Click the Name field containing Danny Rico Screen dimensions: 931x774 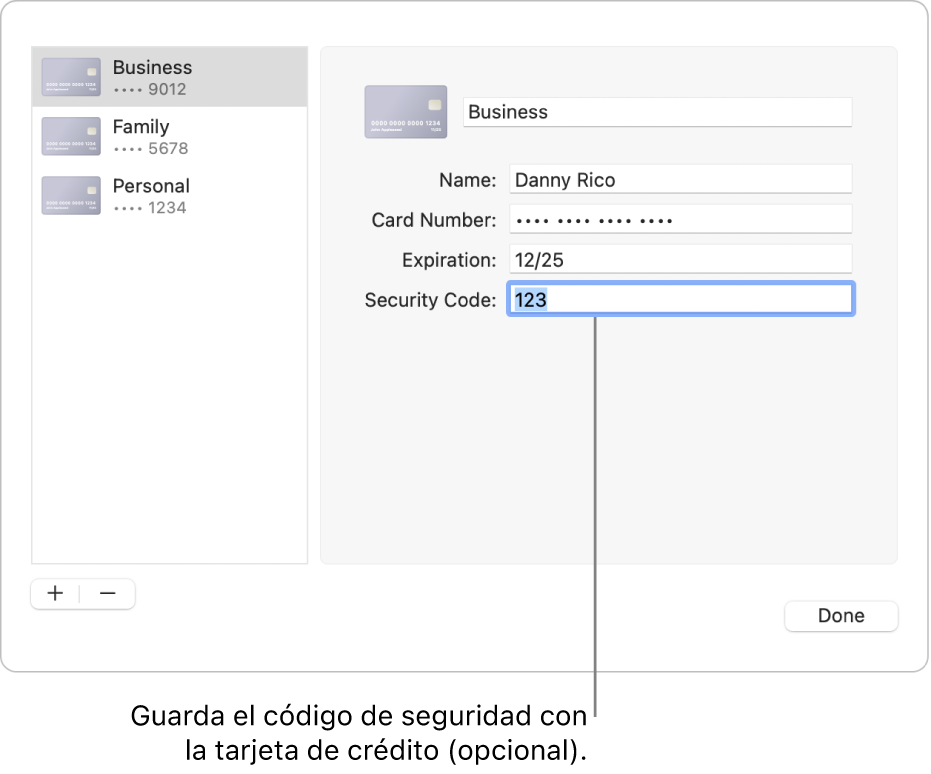click(680, 178)
